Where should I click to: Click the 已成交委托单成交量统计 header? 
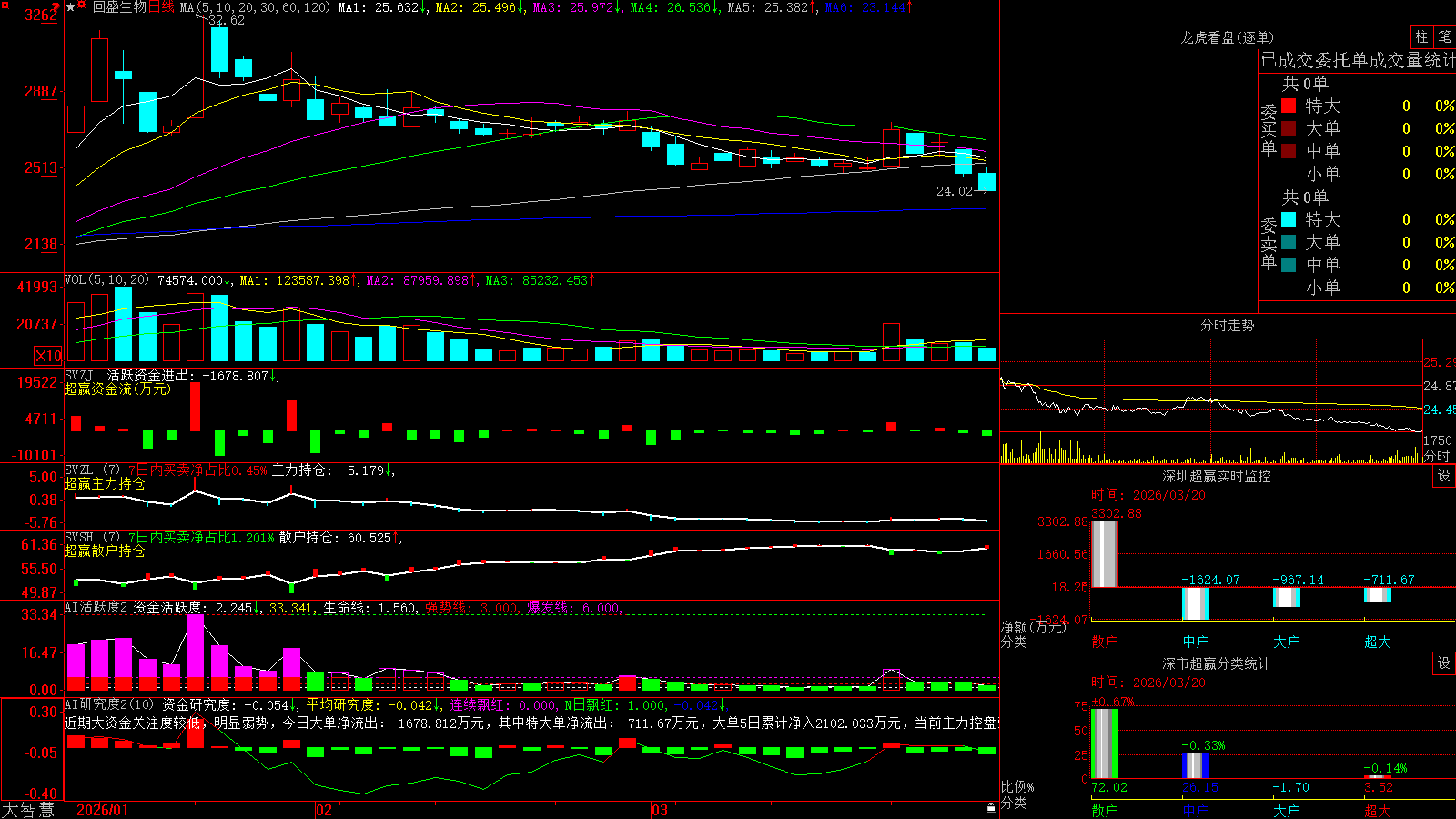click(x=1358, y=60)
